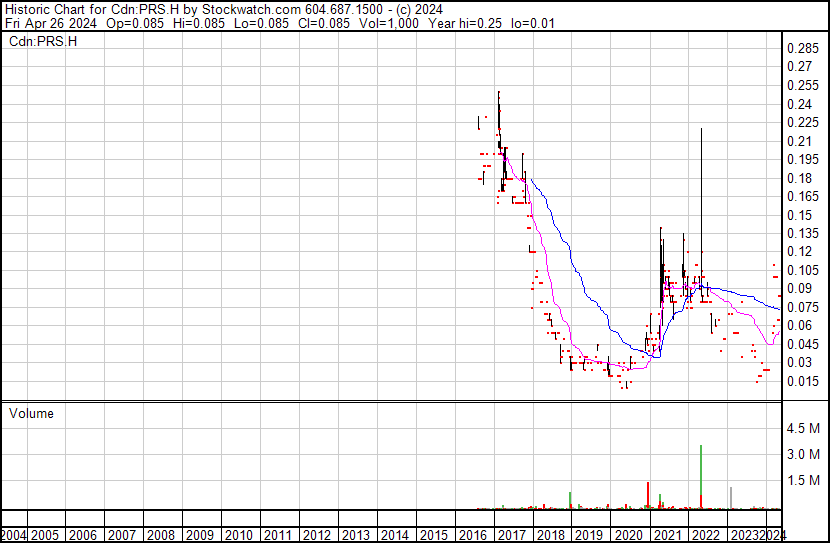Click the 2012 year label
The width and height of the screenshot is (830, 543).
317,535
